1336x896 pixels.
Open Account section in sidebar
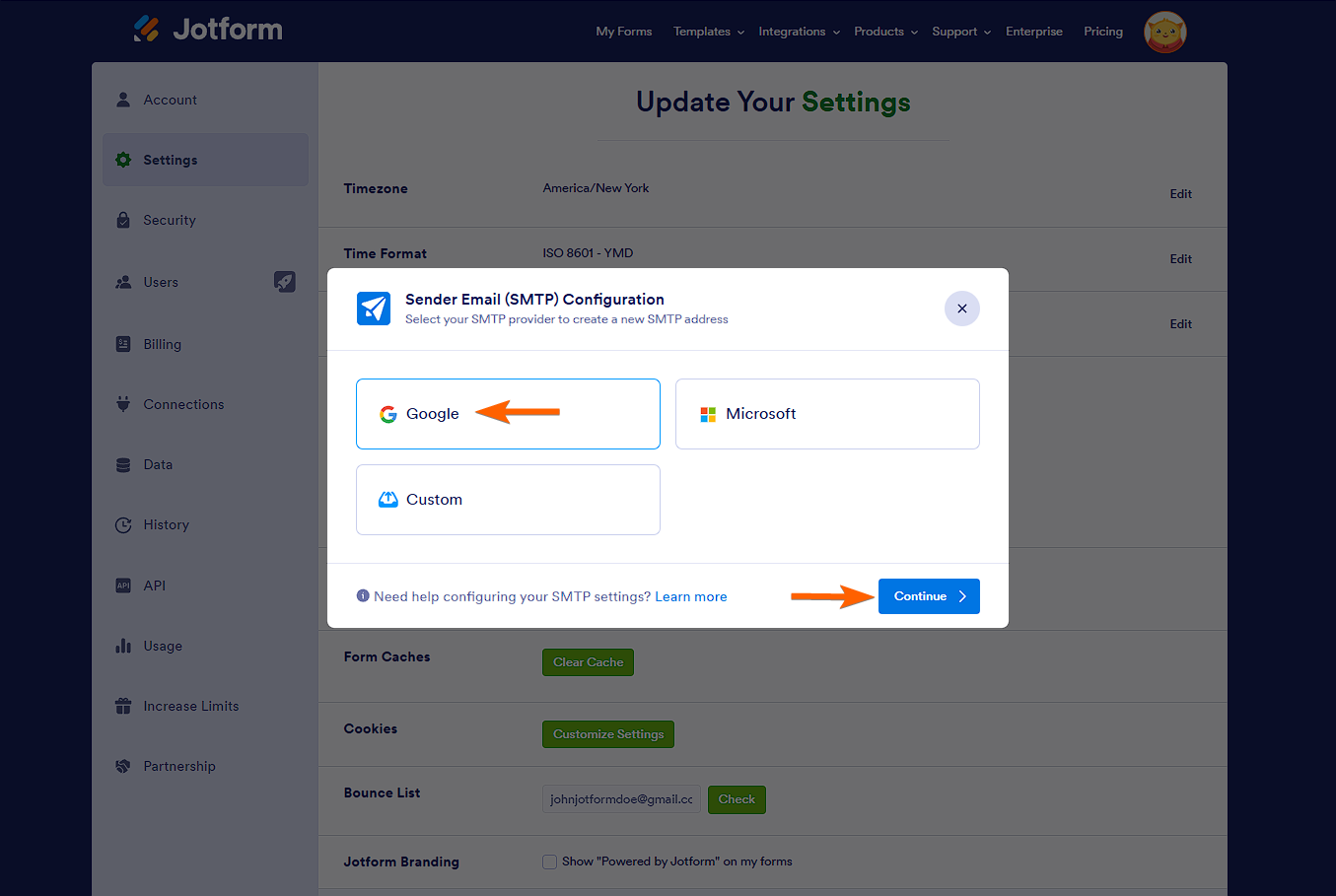click(x=205, y=100)
